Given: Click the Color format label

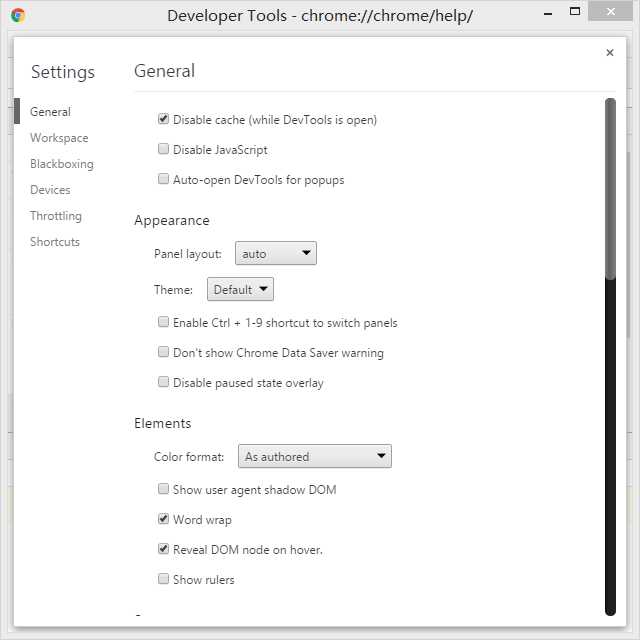Looking at the screenshot, I should pos(189,457).
